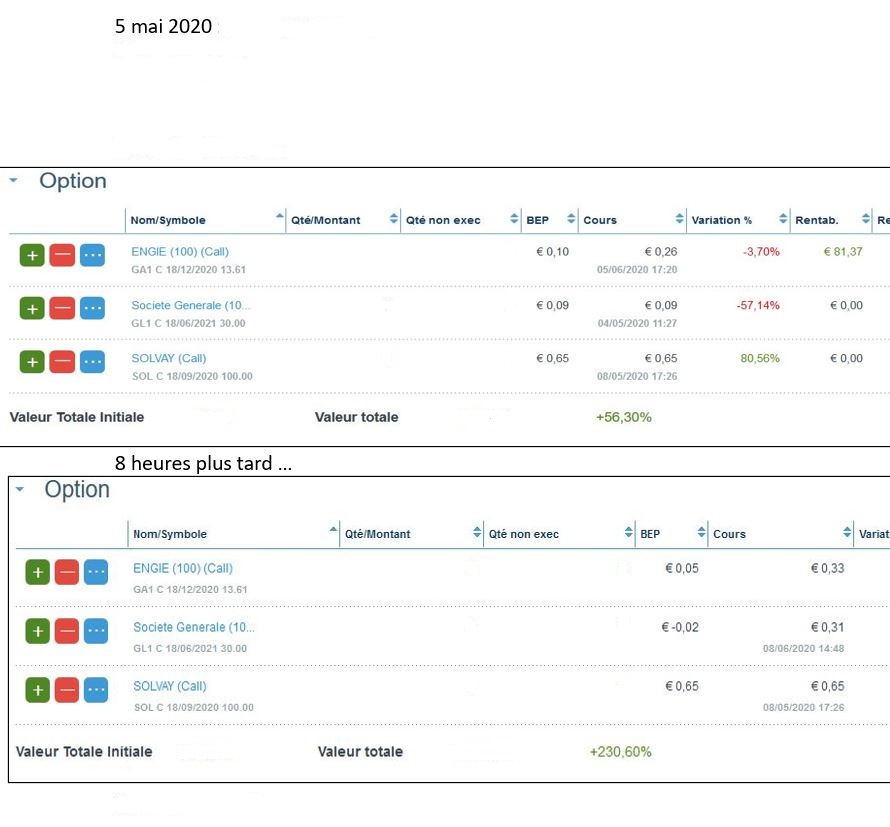Collapse the bottom Option section
The width and height of the screenshot is (890, 827).
click(18, 490)
